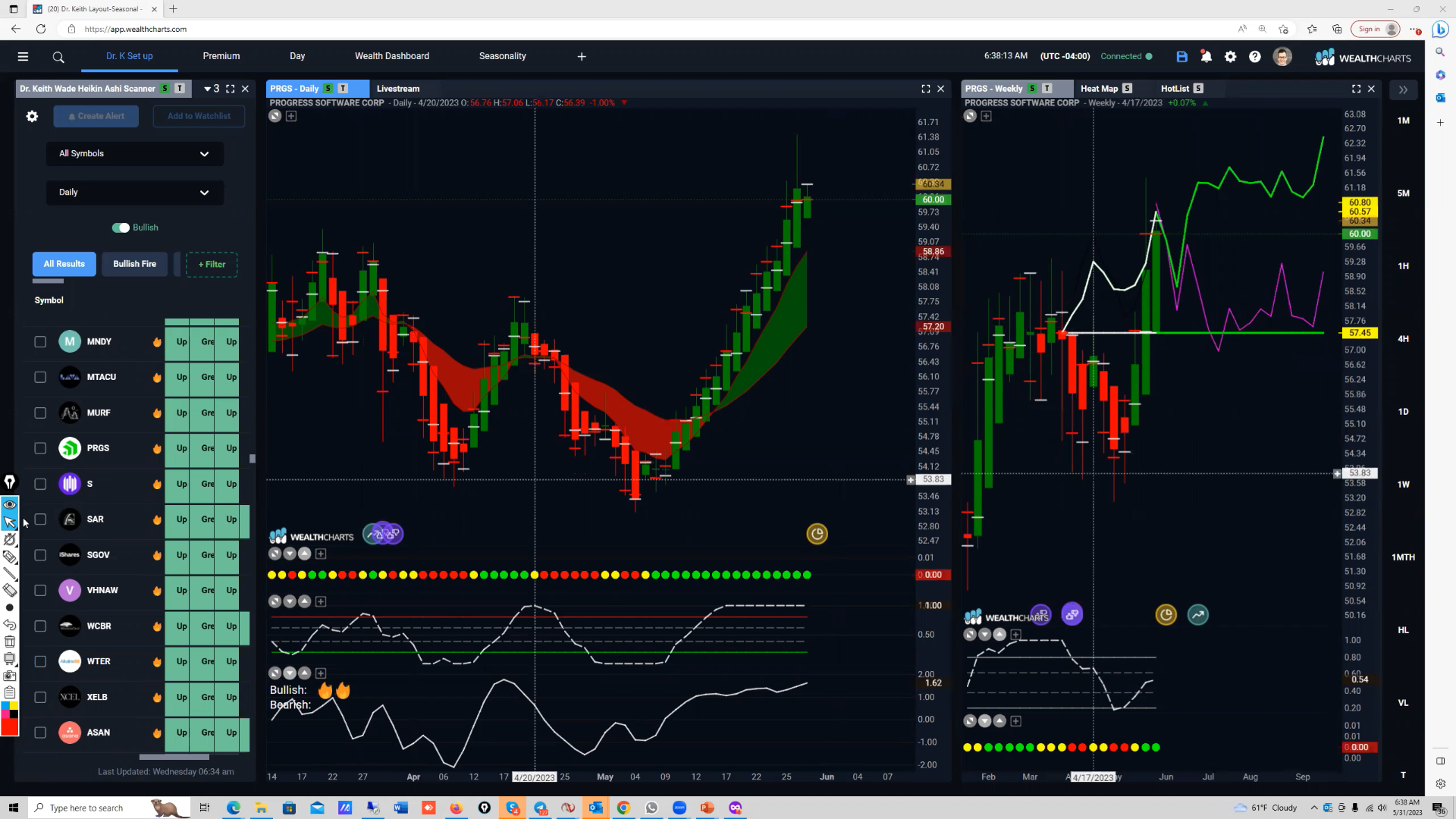This screenshot has height=819, width=1456.
Task: Switch to the HotList tab
Action: pos(1175,89)
